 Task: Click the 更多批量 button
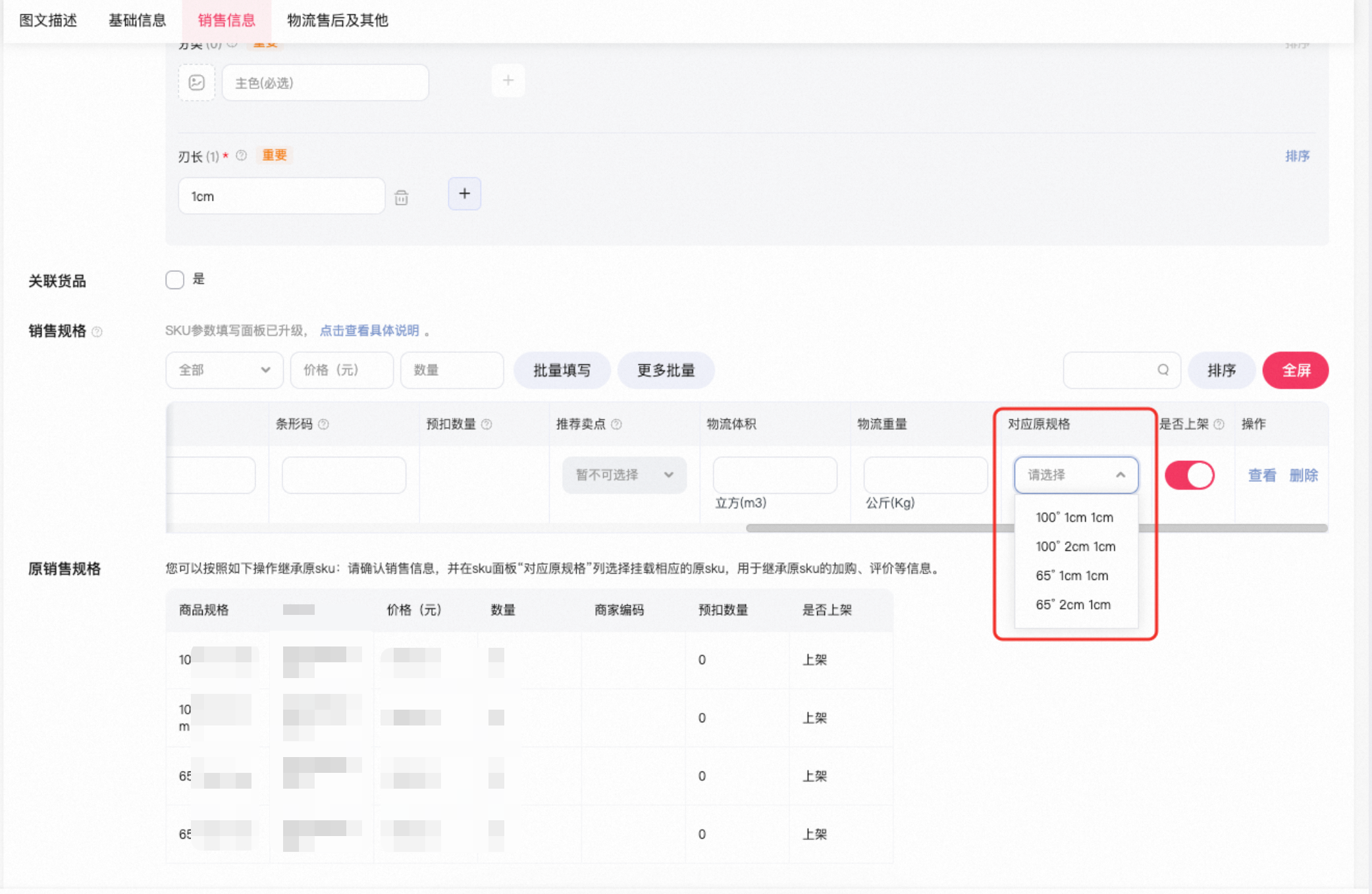pyautogui.click(x=666, y=370)
